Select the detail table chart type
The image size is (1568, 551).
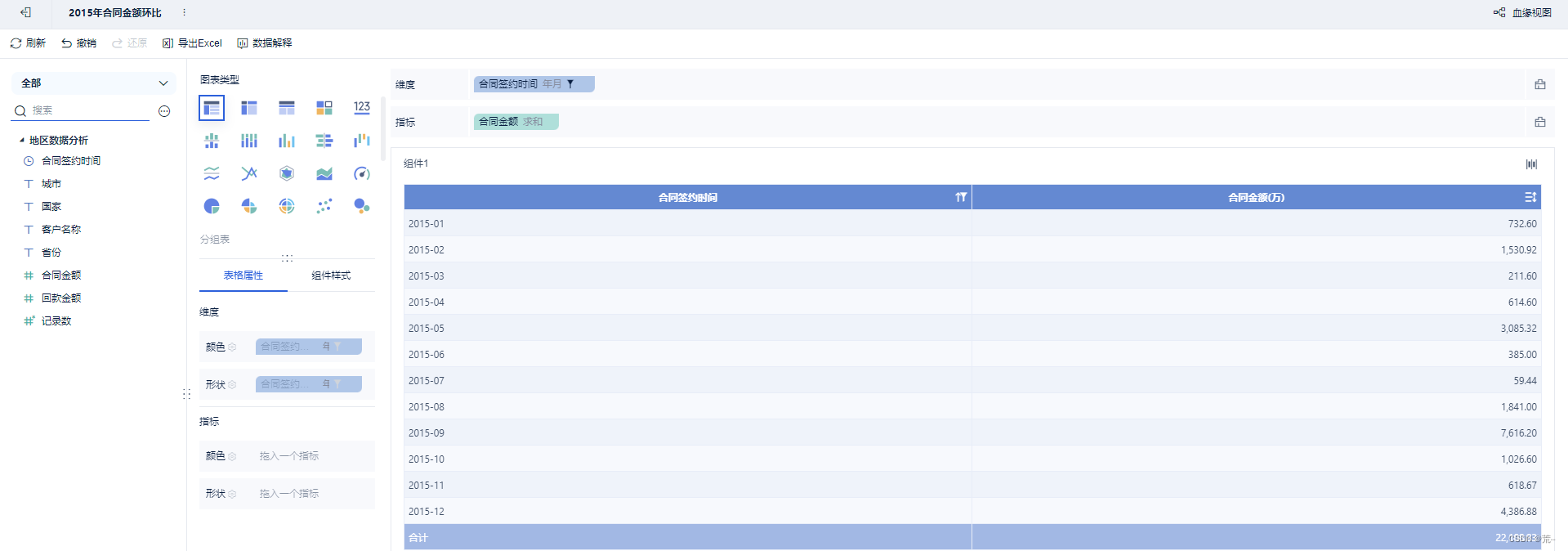pyautogui.click(x=287, y=108)
